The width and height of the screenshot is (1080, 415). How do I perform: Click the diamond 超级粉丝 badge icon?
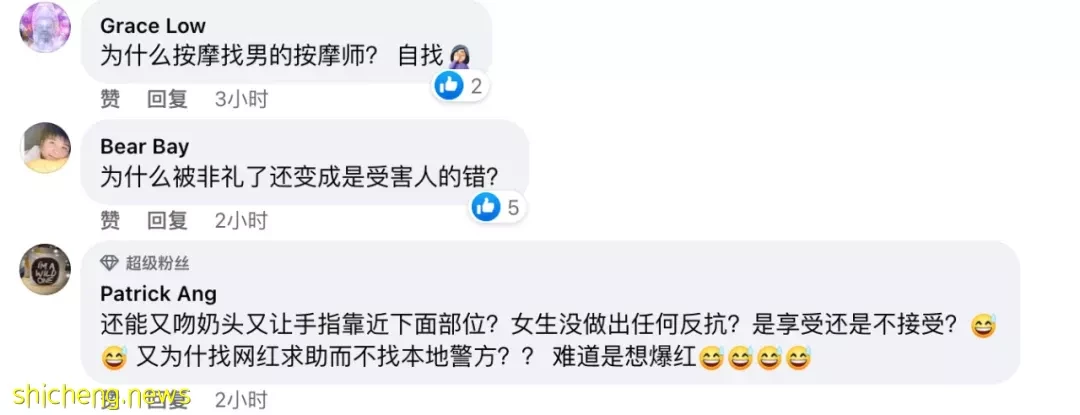(110, 262)
